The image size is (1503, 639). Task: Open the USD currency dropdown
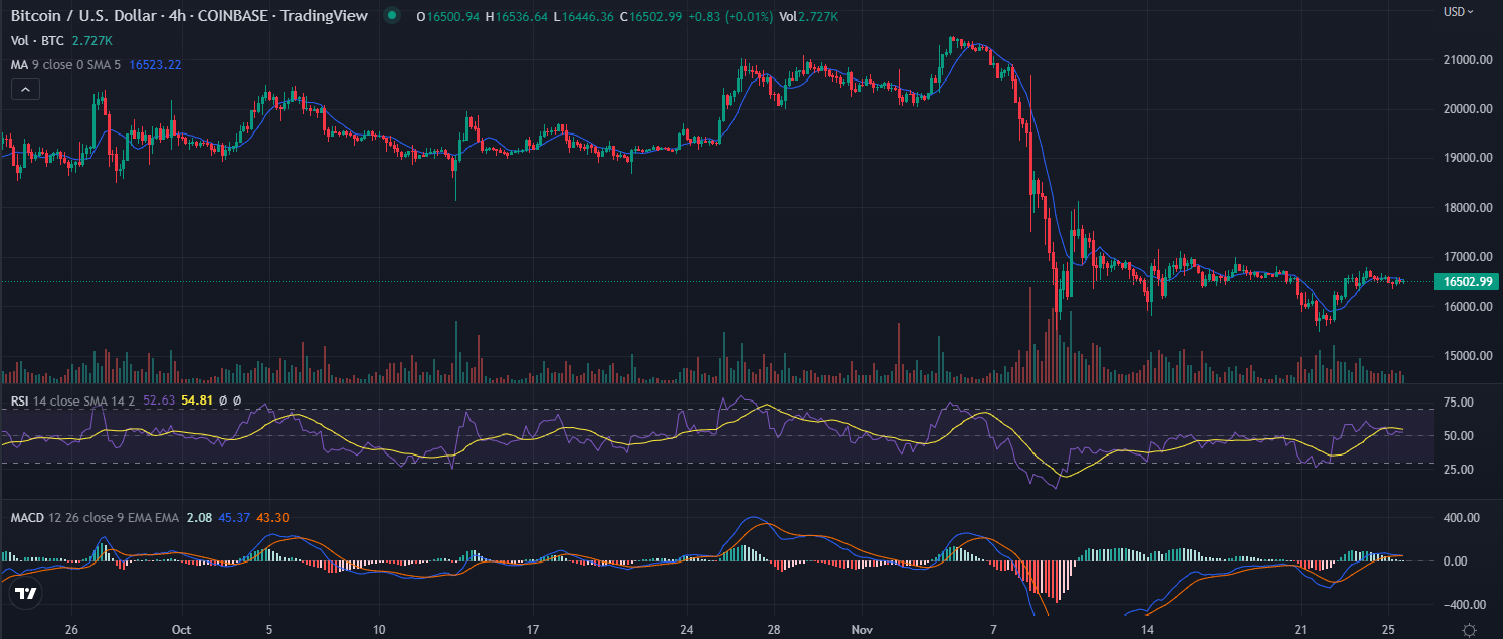pyautogui.click(x=1458, y=12)
